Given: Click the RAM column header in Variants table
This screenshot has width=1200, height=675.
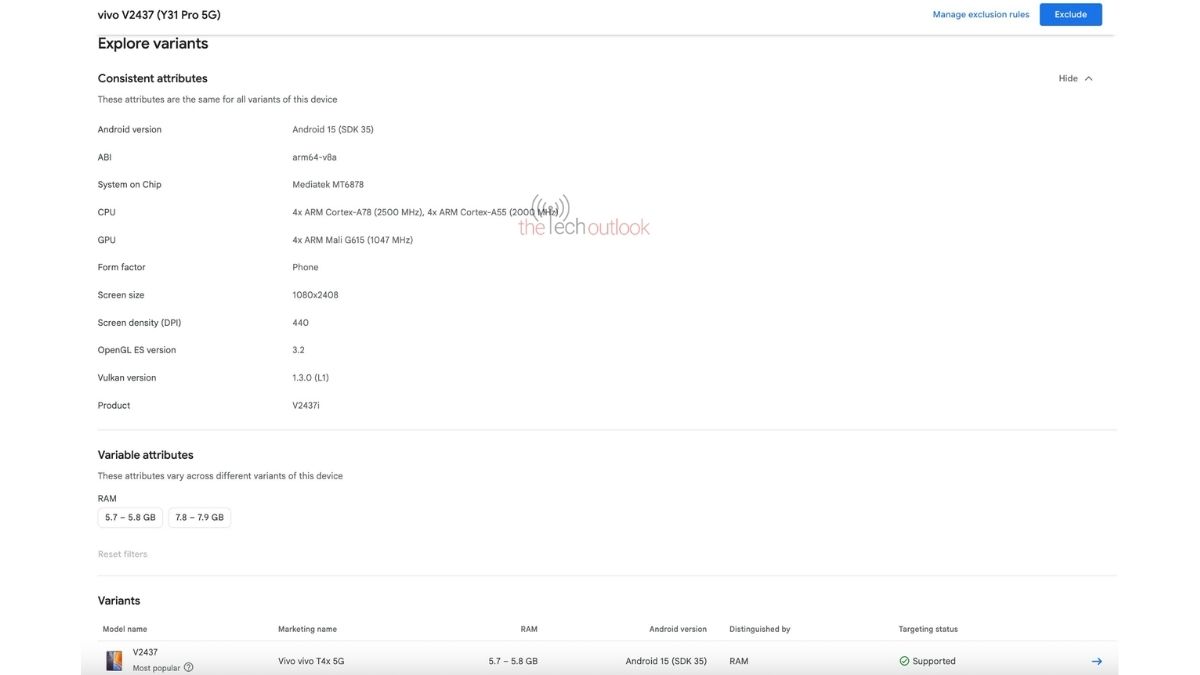Looking at the screenshot, I should point(528,629).
